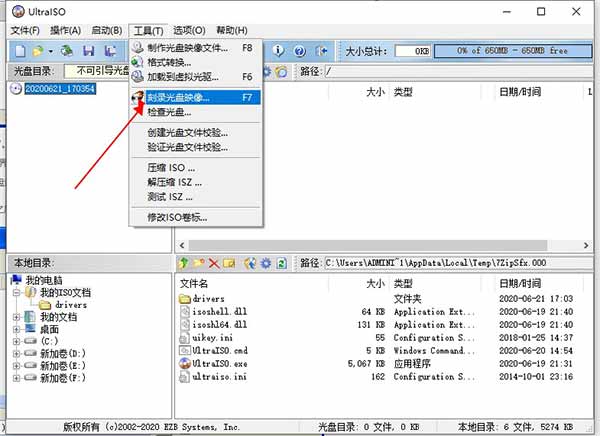The height and width of the screenshot is (436, 600).
Task: Click the gear icon in disc directory toolbar
Action: (267, 71)
